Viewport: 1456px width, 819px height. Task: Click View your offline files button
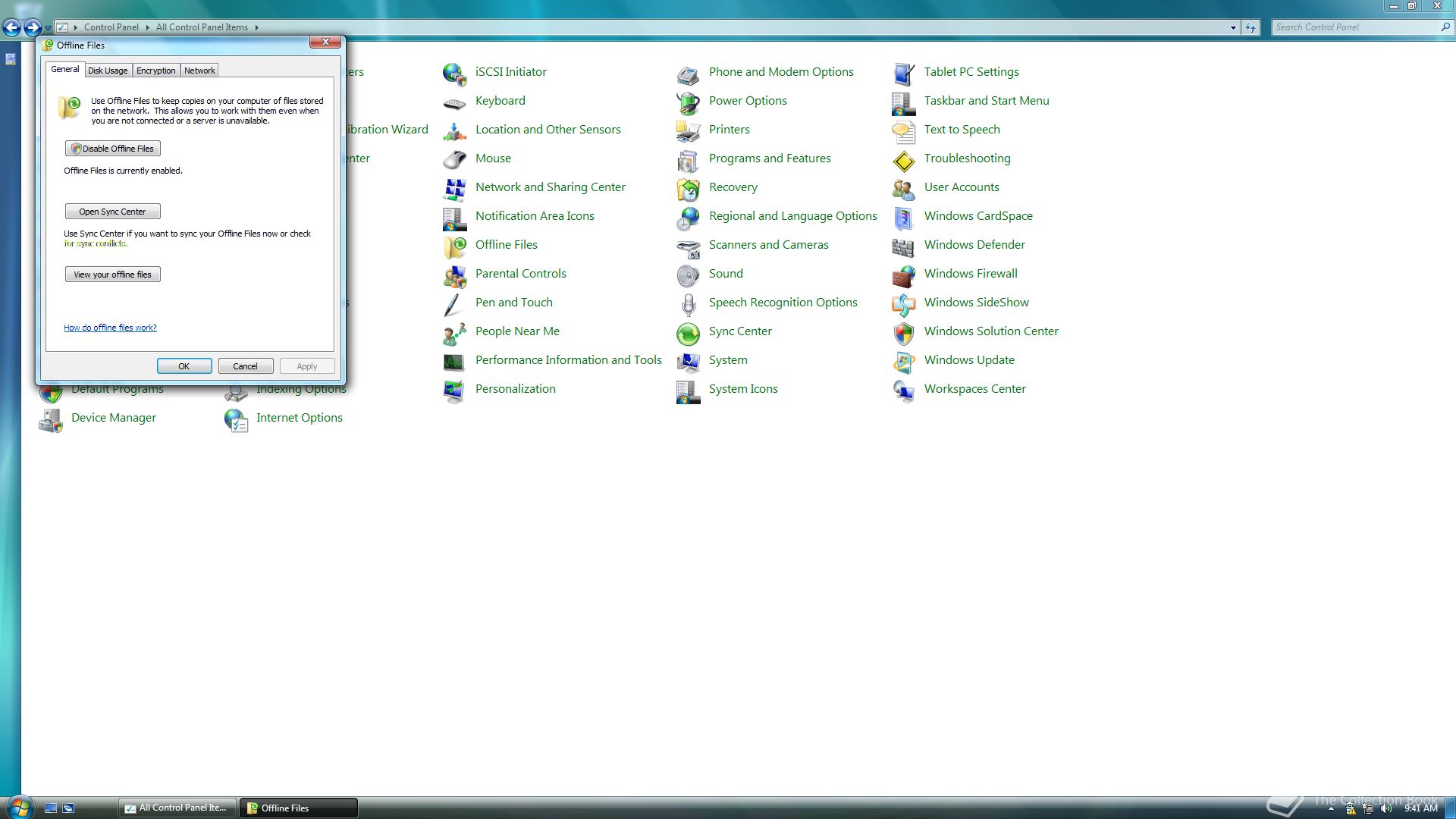tap(112, 275)
